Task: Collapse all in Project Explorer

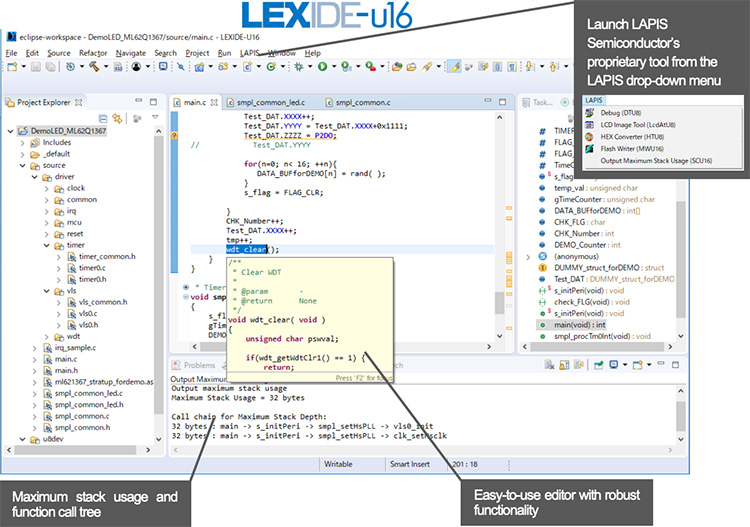Action: click(x=103, y=118)
